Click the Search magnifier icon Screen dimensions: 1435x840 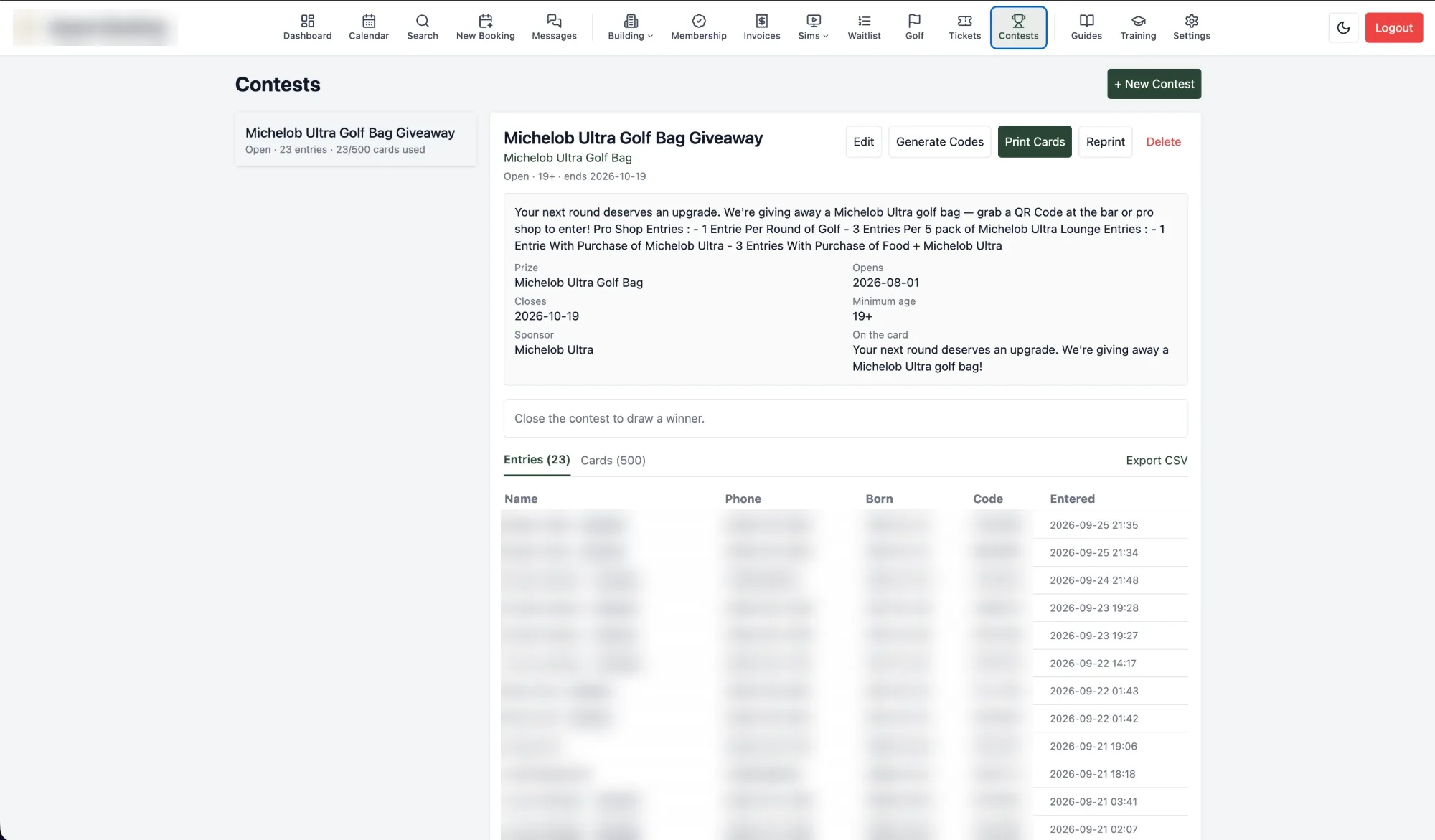click(423, 21)
